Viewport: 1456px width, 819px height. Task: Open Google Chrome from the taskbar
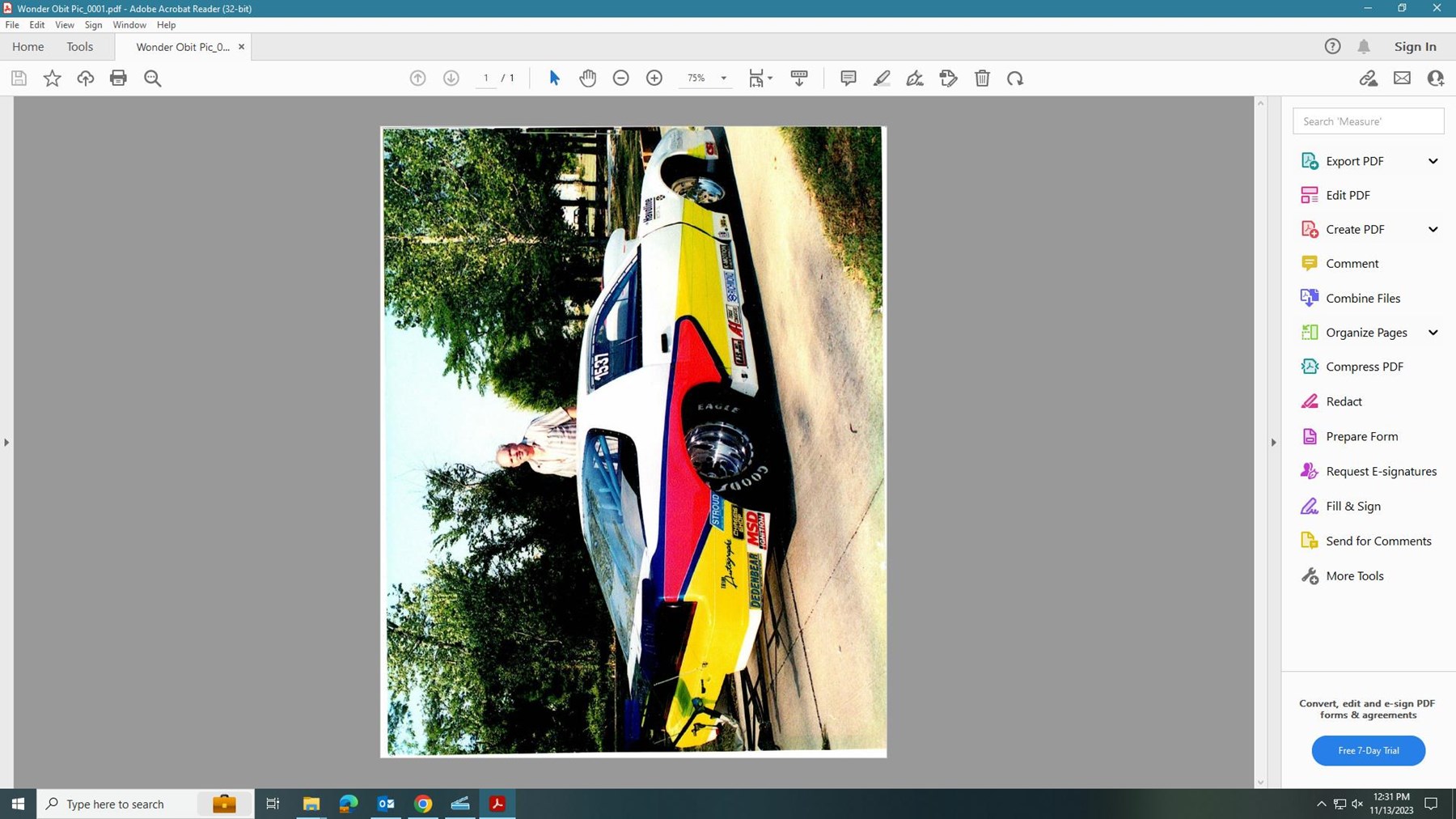pyautogui.click(x=423, y=804)
